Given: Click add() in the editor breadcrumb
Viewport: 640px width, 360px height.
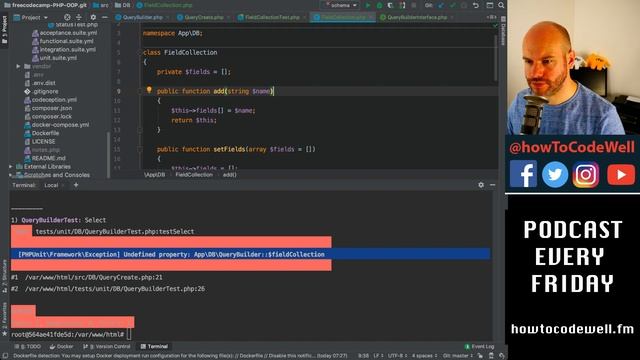Looking at the screenshot, I should click(x=229, y=175).
